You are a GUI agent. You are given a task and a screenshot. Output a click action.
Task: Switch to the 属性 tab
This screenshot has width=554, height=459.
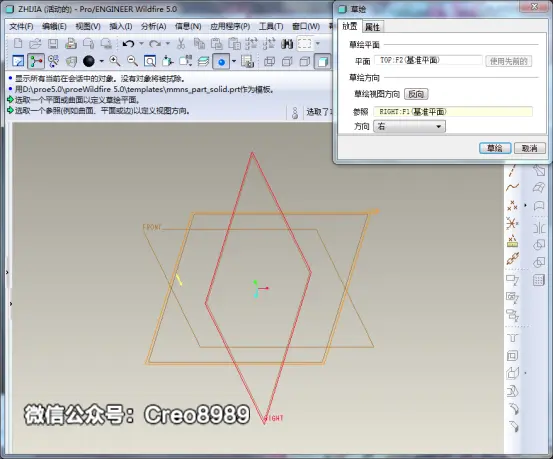point(372,27)
